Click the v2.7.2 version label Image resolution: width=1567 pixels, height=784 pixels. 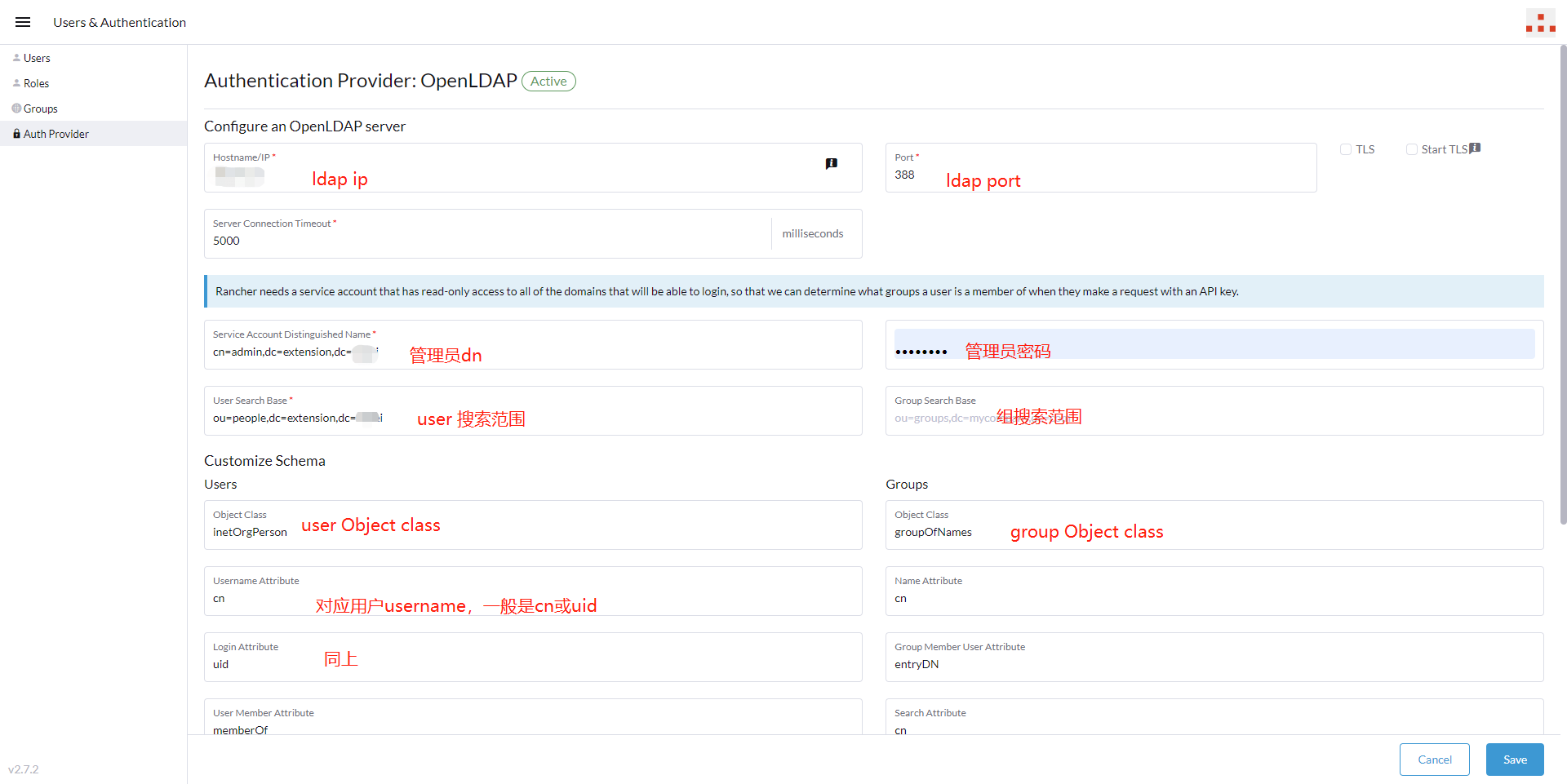[x=24, y=769]
